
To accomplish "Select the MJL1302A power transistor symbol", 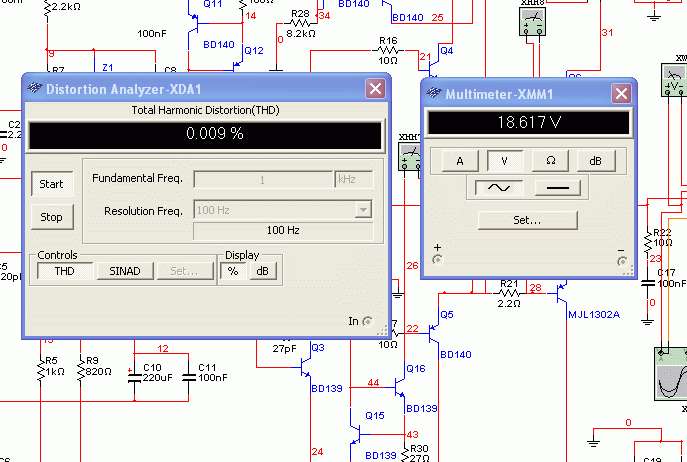I will (x=562, y=293).
